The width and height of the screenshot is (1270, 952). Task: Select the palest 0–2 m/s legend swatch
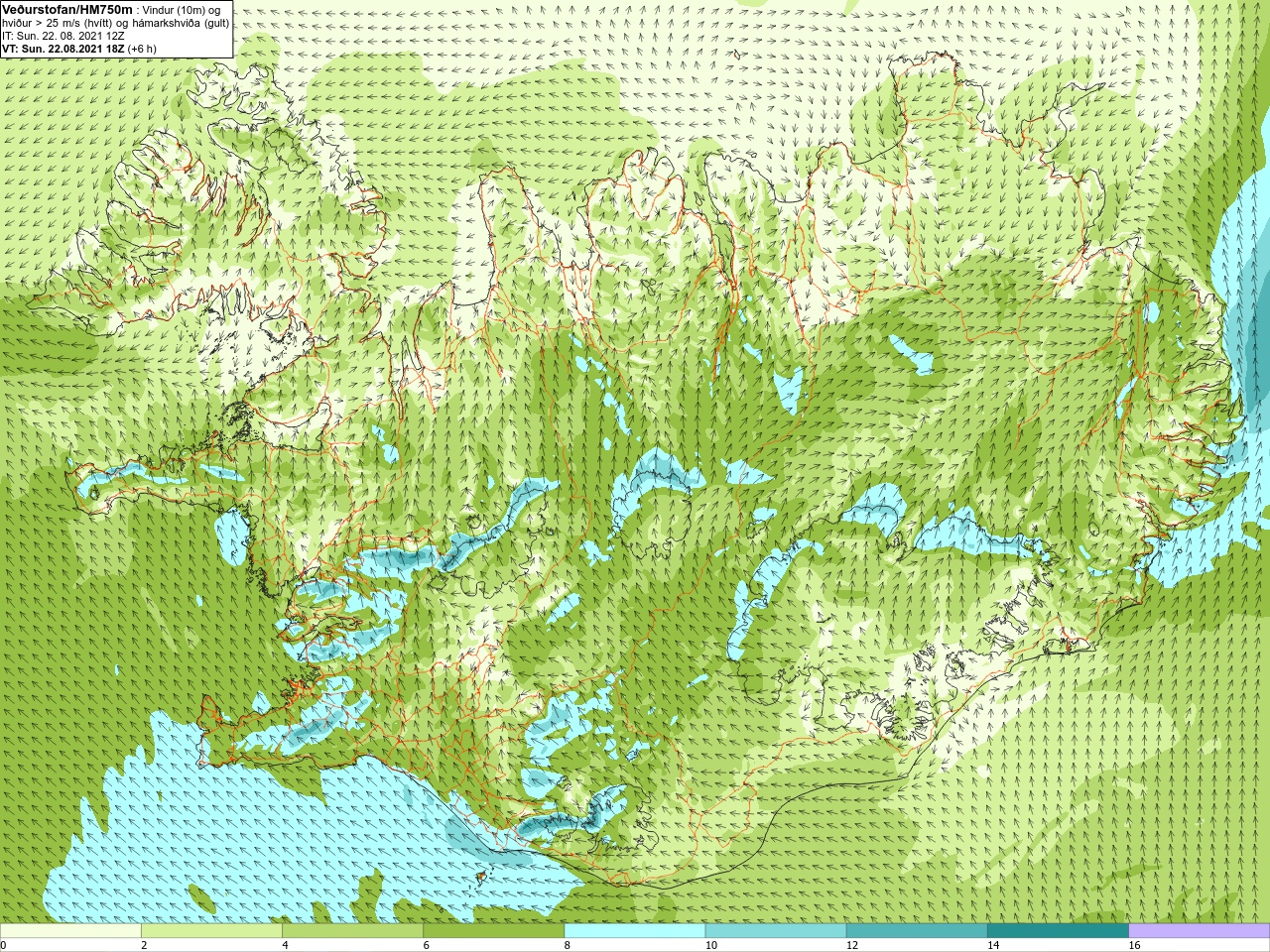point(70,931)
